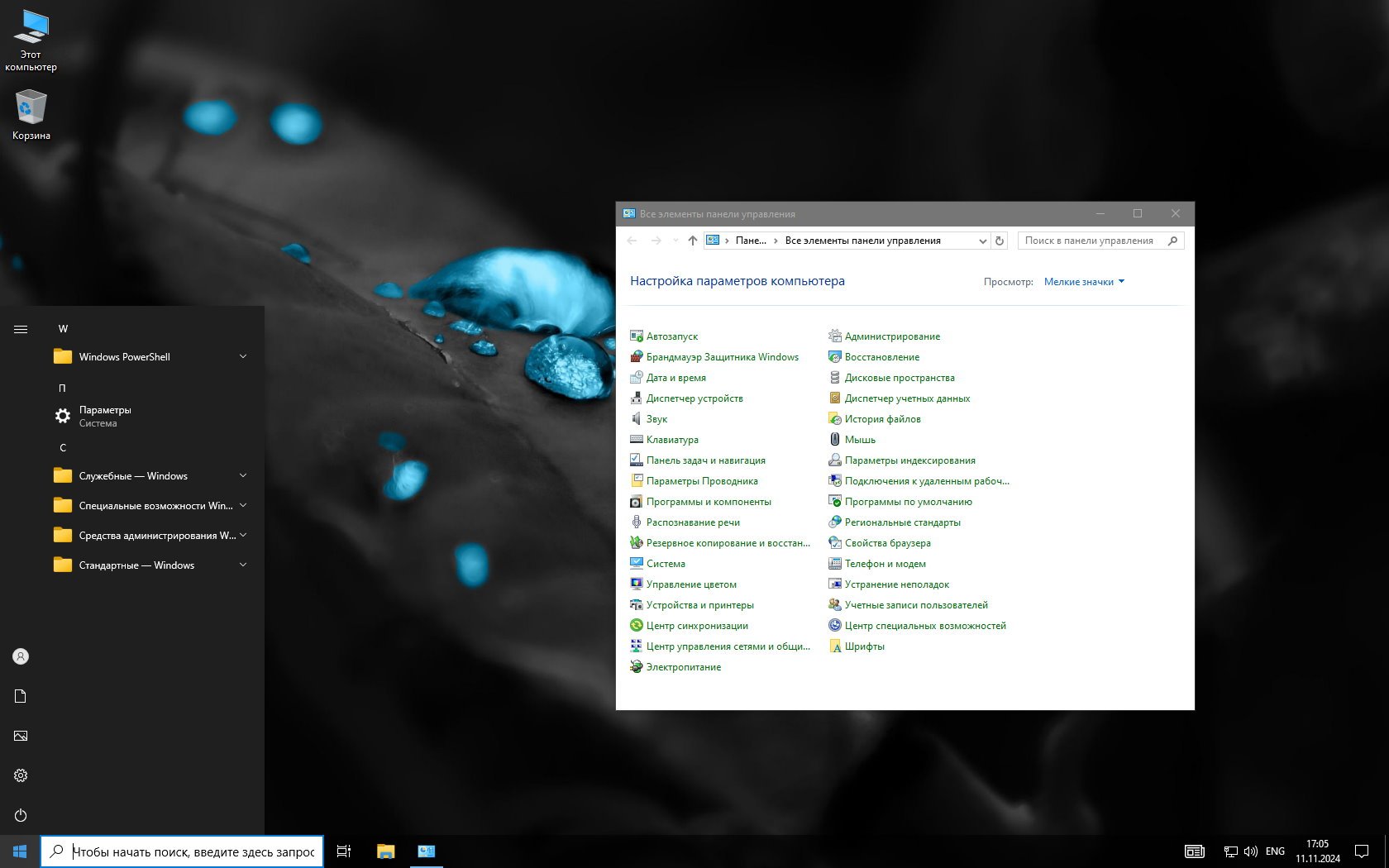
Task: Open the Мелкие значки view dropdown
Action: tap(1084, 282)
